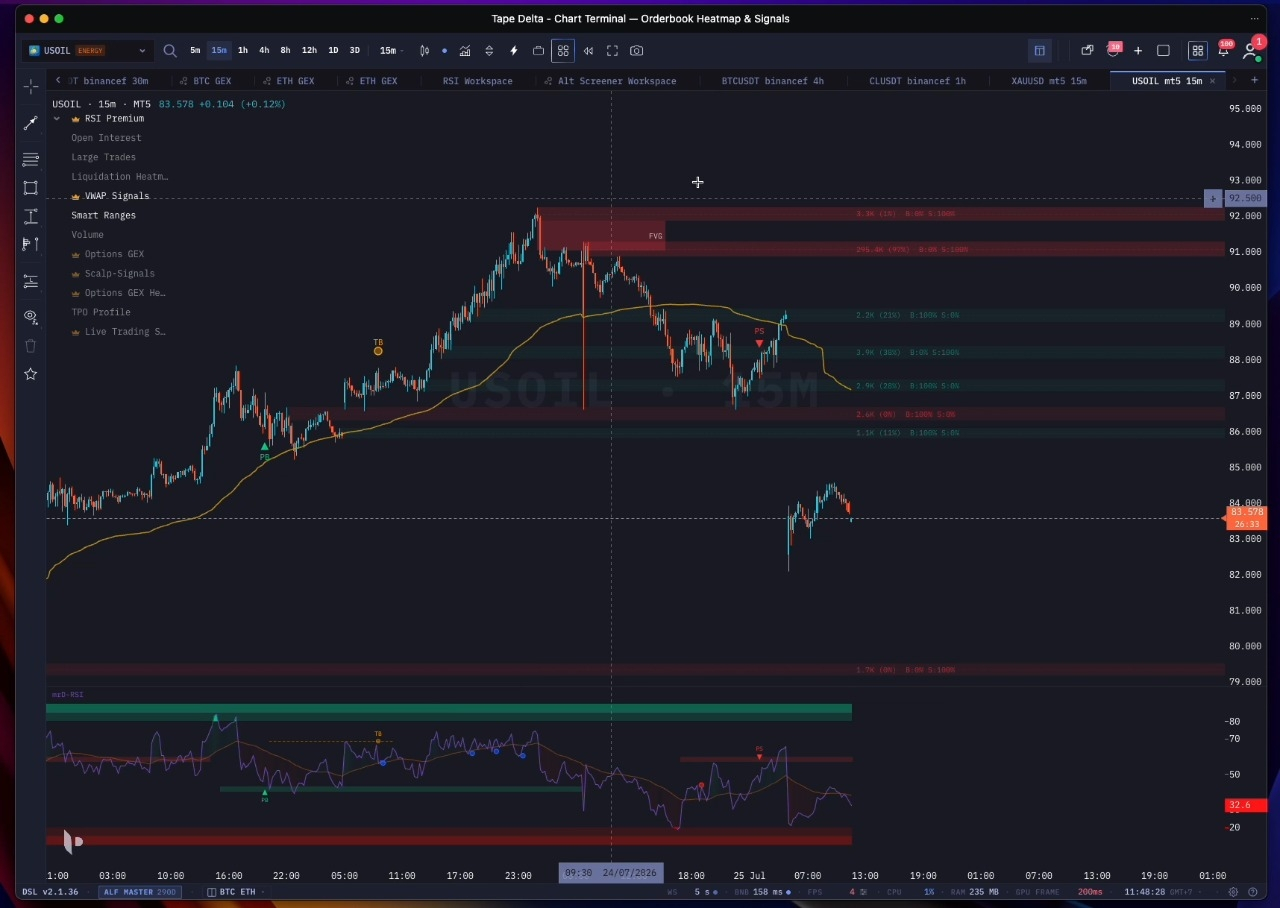Toggle drawings visibility eye icon
This screenshot has height=908, width=1280.
click(31, 317)
